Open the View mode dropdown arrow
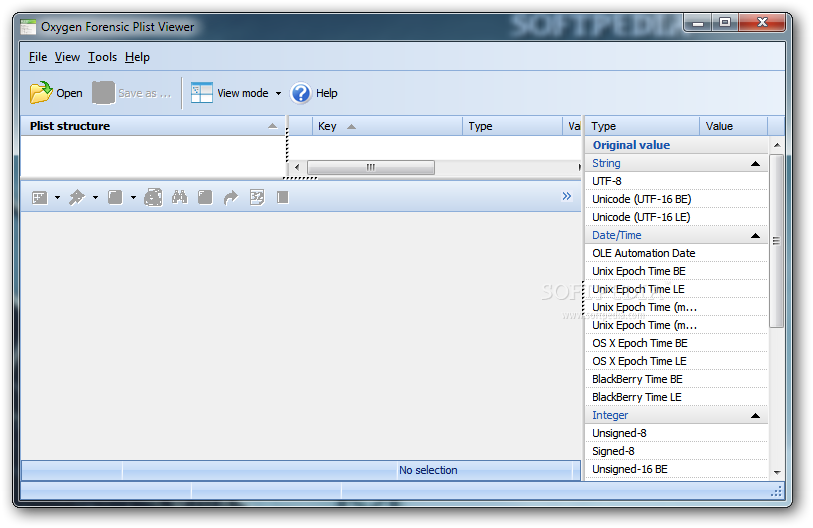The height and width of the screenshot is (528, 813). [278, 93]
